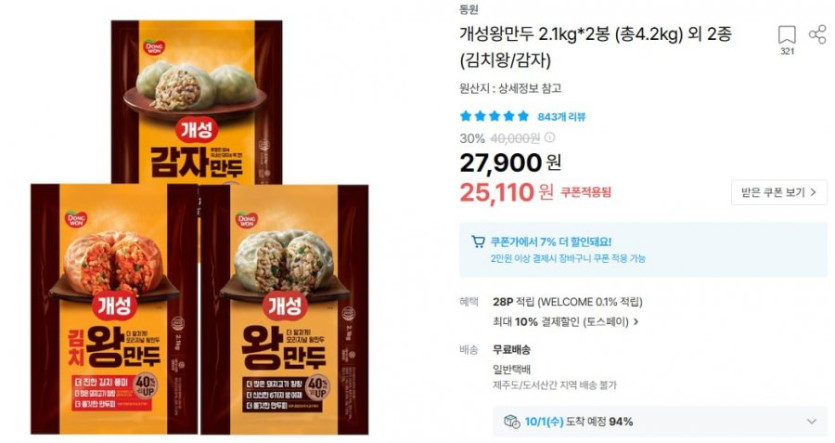The height and width of the screenshot is (443, 835).
Task: Click the 원산지 : 상세정보 참고 text
Action: point(510,88)
